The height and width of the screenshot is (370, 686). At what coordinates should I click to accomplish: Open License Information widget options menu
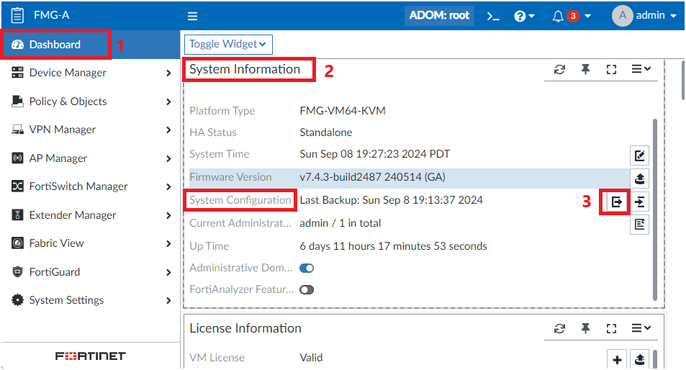tap(641, 328)
